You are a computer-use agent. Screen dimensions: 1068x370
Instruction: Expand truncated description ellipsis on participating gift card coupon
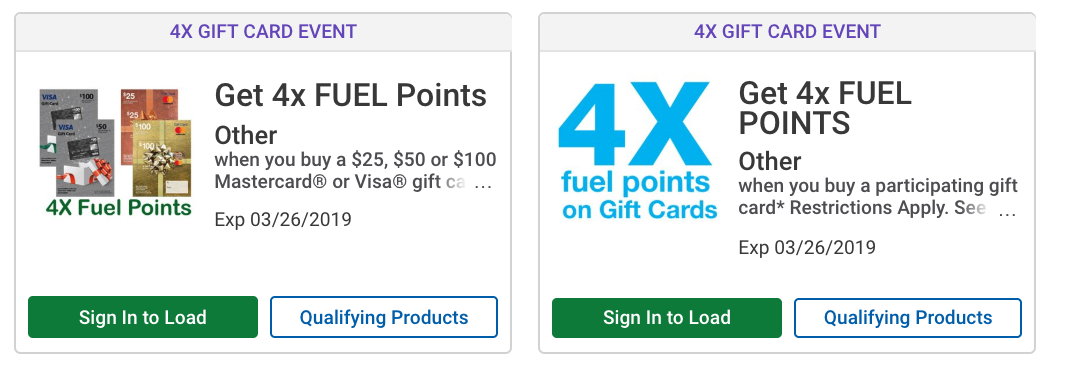tap(1007, 211)
